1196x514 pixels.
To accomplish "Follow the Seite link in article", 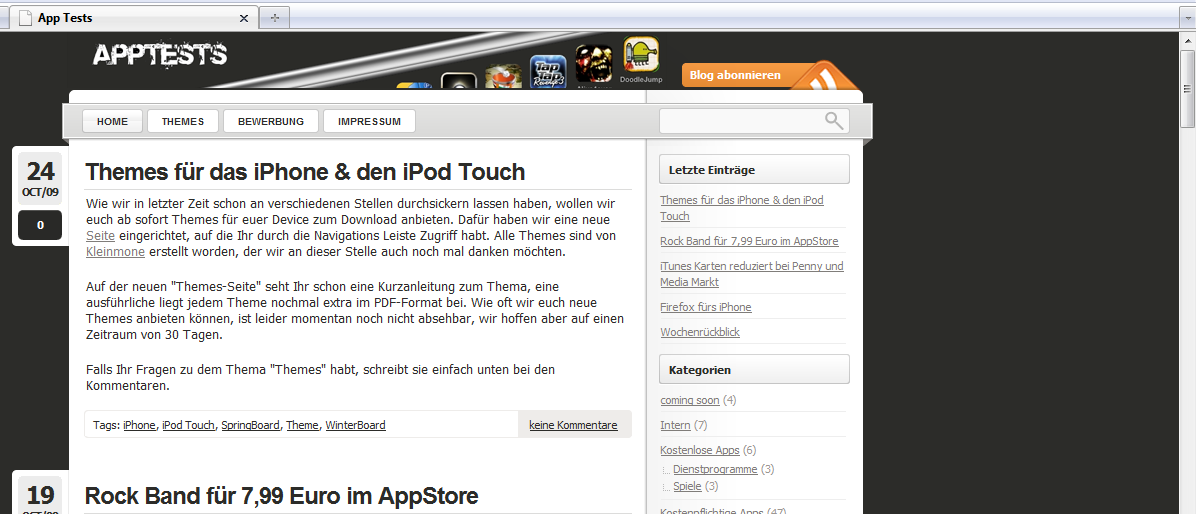I will click(x=98, y=236).
